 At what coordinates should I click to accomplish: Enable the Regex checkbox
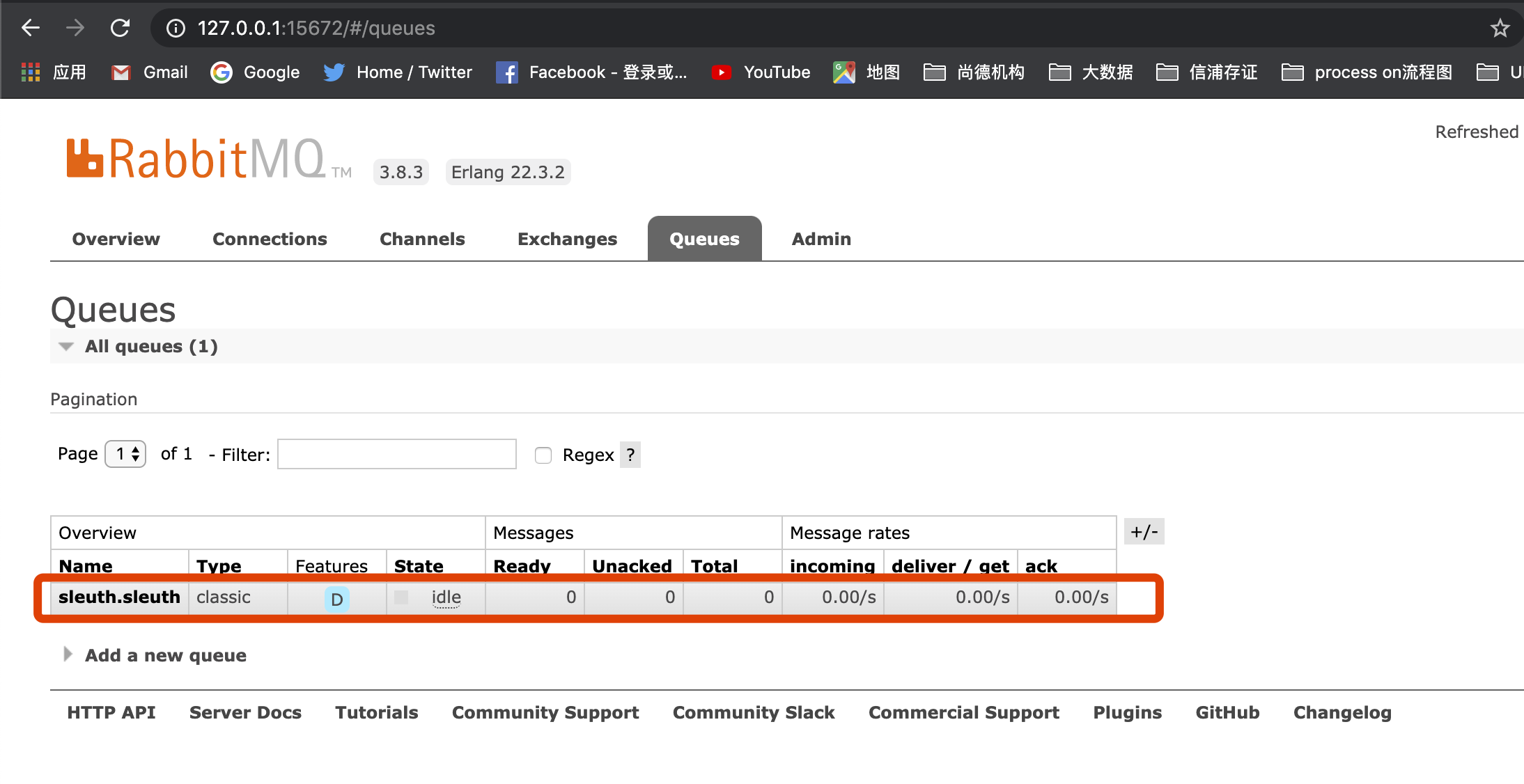pyautogui.click(x=543, y=455)
